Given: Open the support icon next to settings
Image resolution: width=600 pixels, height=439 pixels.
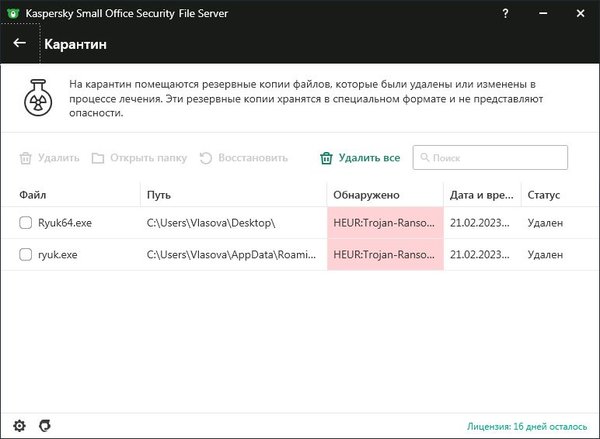Looking at the screenshot, I should coord(44,425).
